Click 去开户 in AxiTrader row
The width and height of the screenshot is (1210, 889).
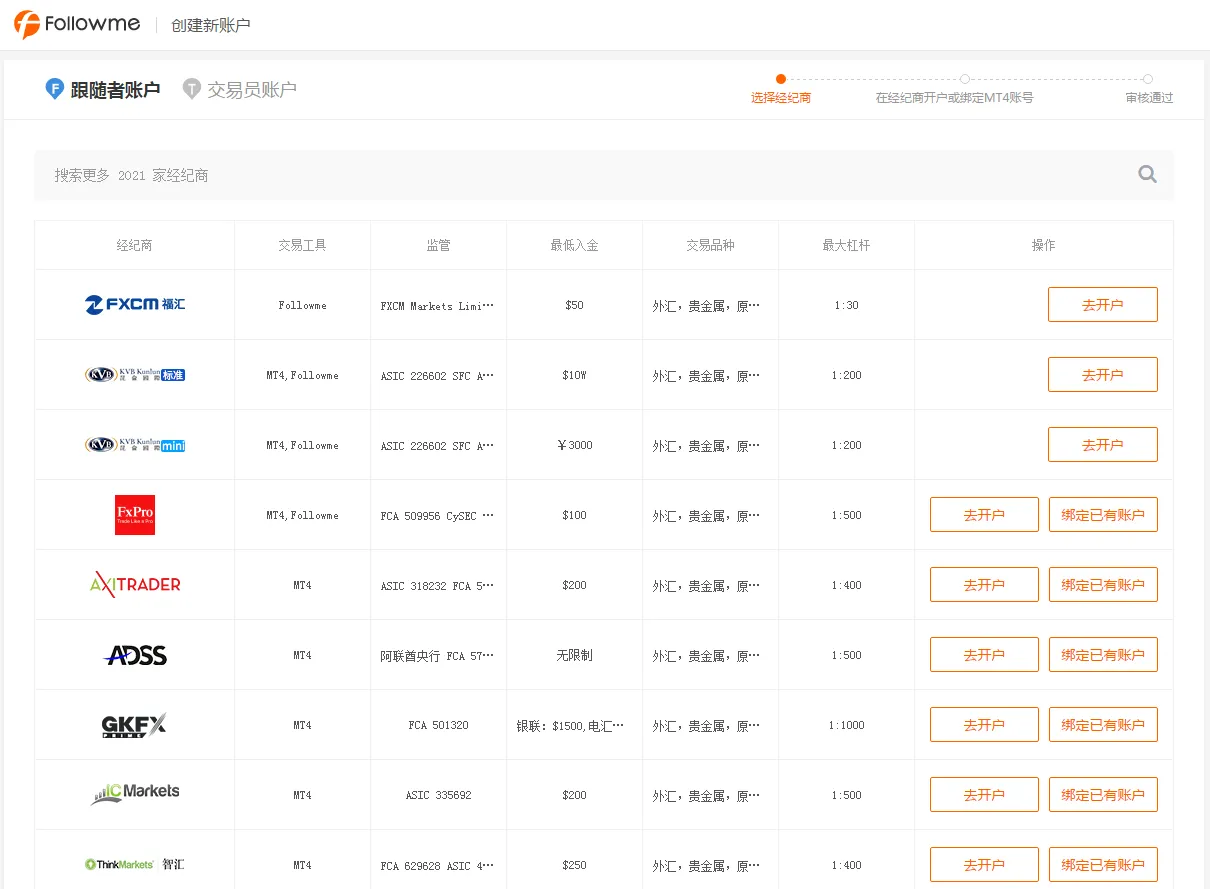[x=984, y=585]
